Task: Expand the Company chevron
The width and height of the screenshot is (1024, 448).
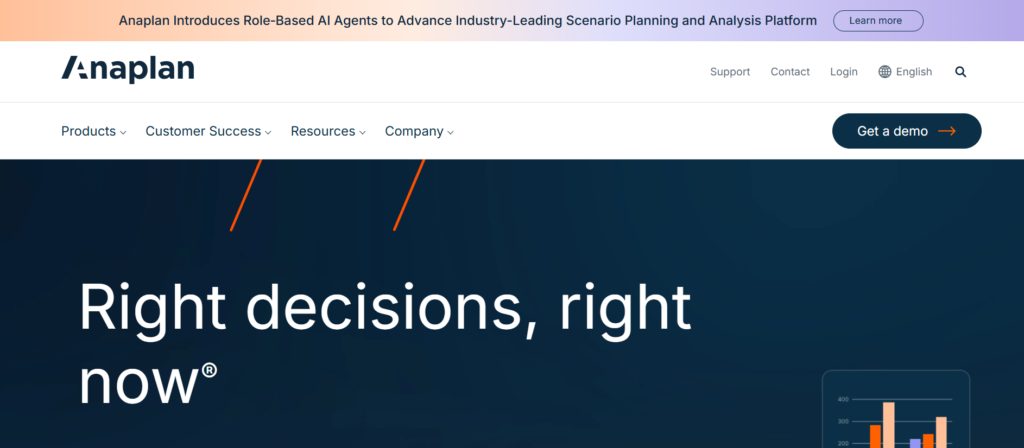Action: pos(451,132)
